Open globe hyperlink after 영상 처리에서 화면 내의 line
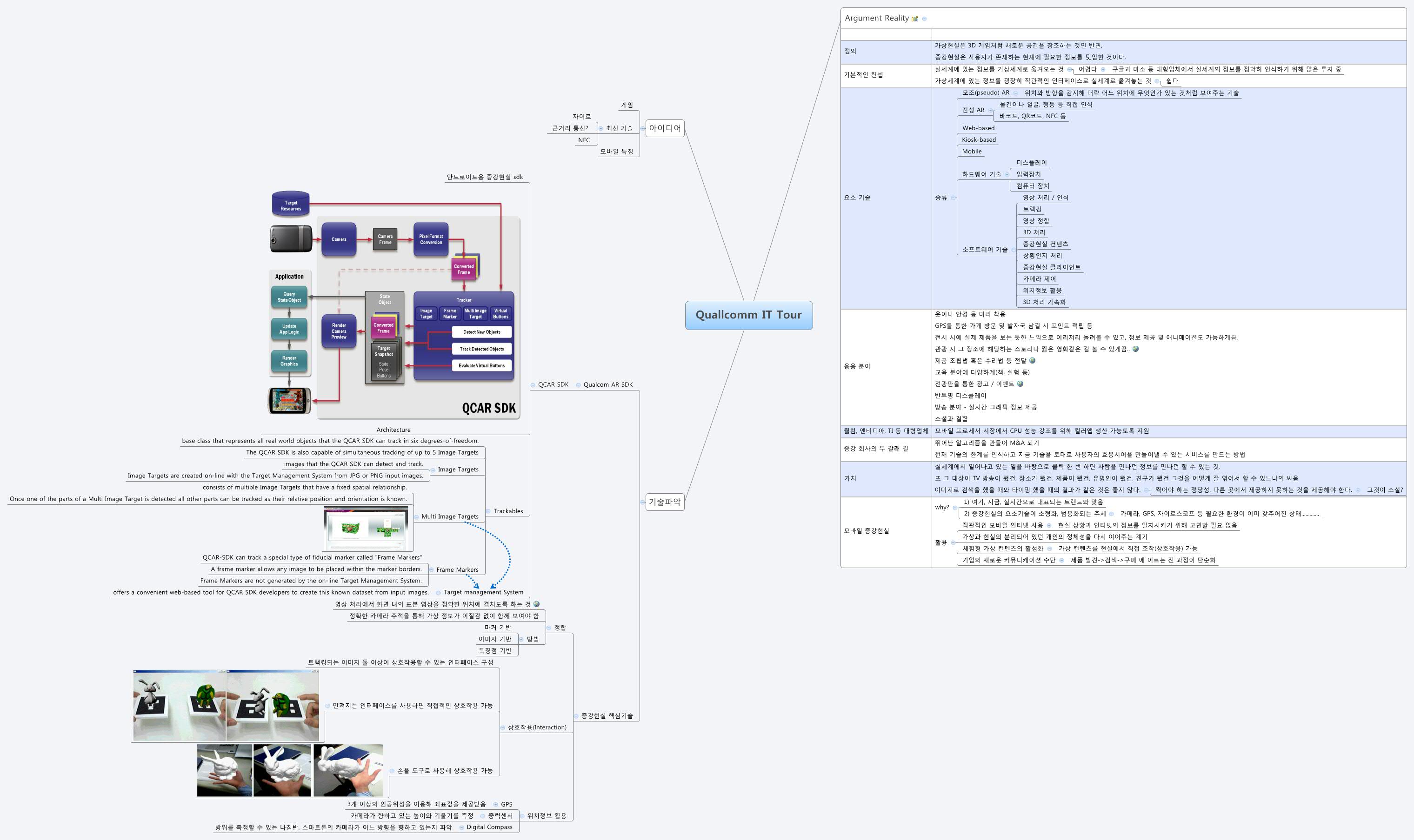 tap(536, 604)
